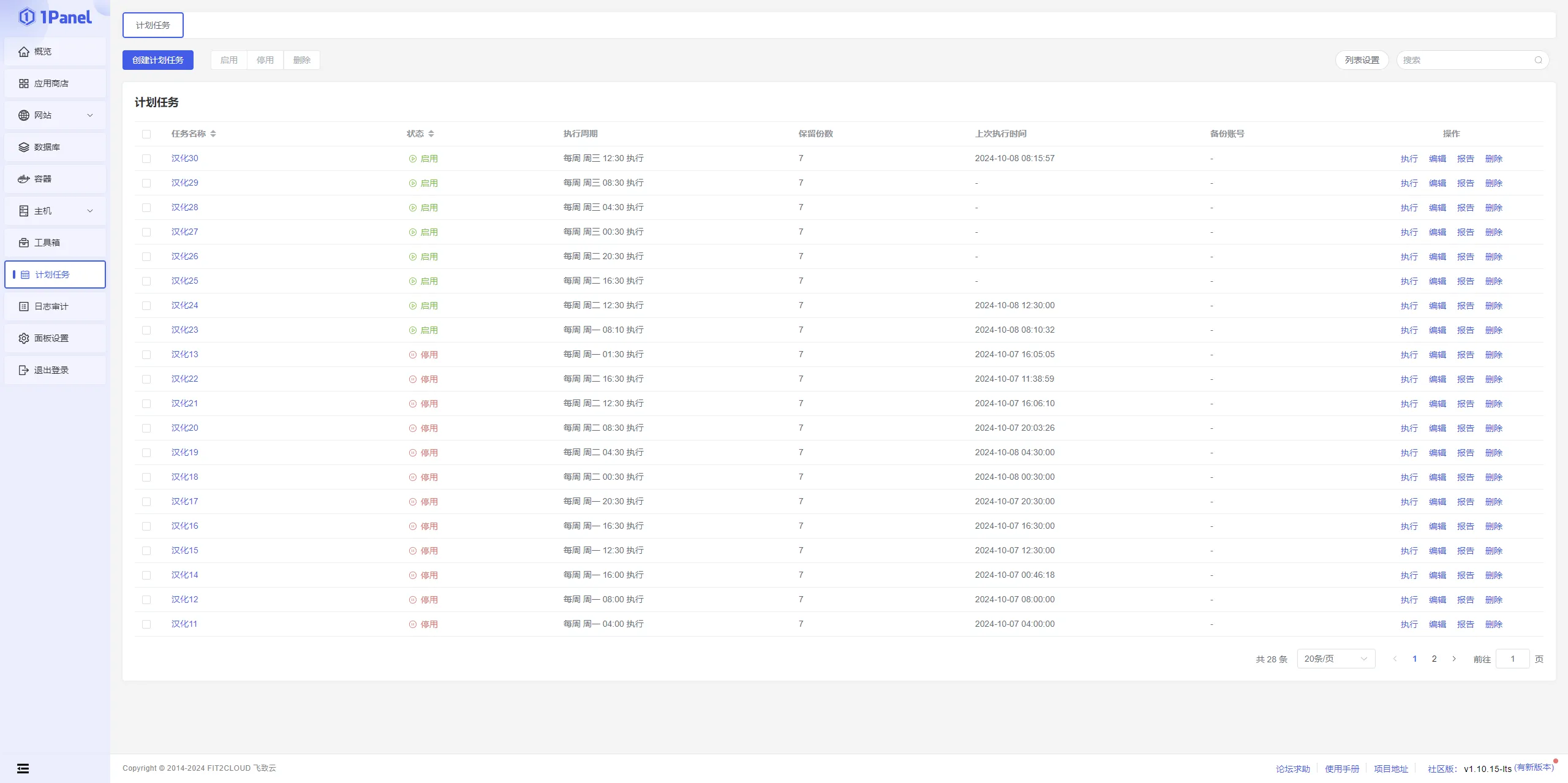This screenshot has width=1568, height=783.
Task: Open 日志审计 in the sidebar
Action: (51, 306)
